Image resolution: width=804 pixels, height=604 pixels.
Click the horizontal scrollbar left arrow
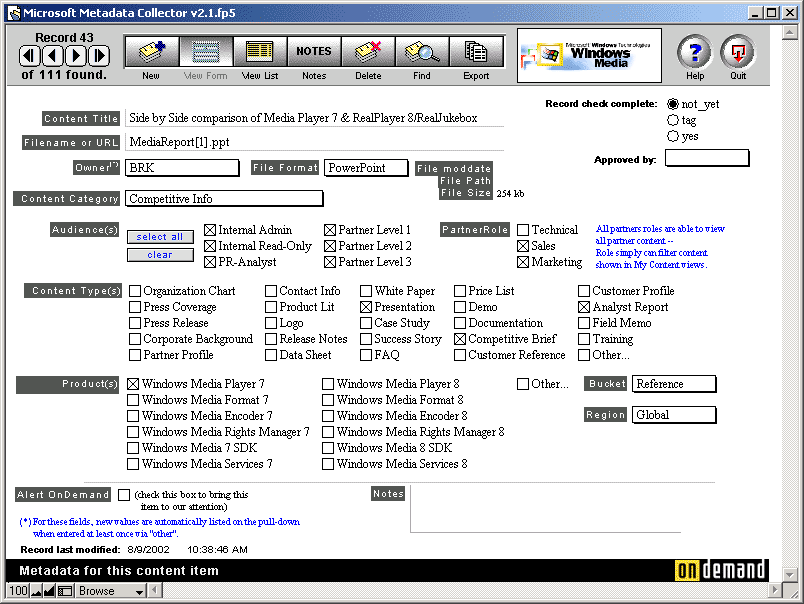click(154, 591)
